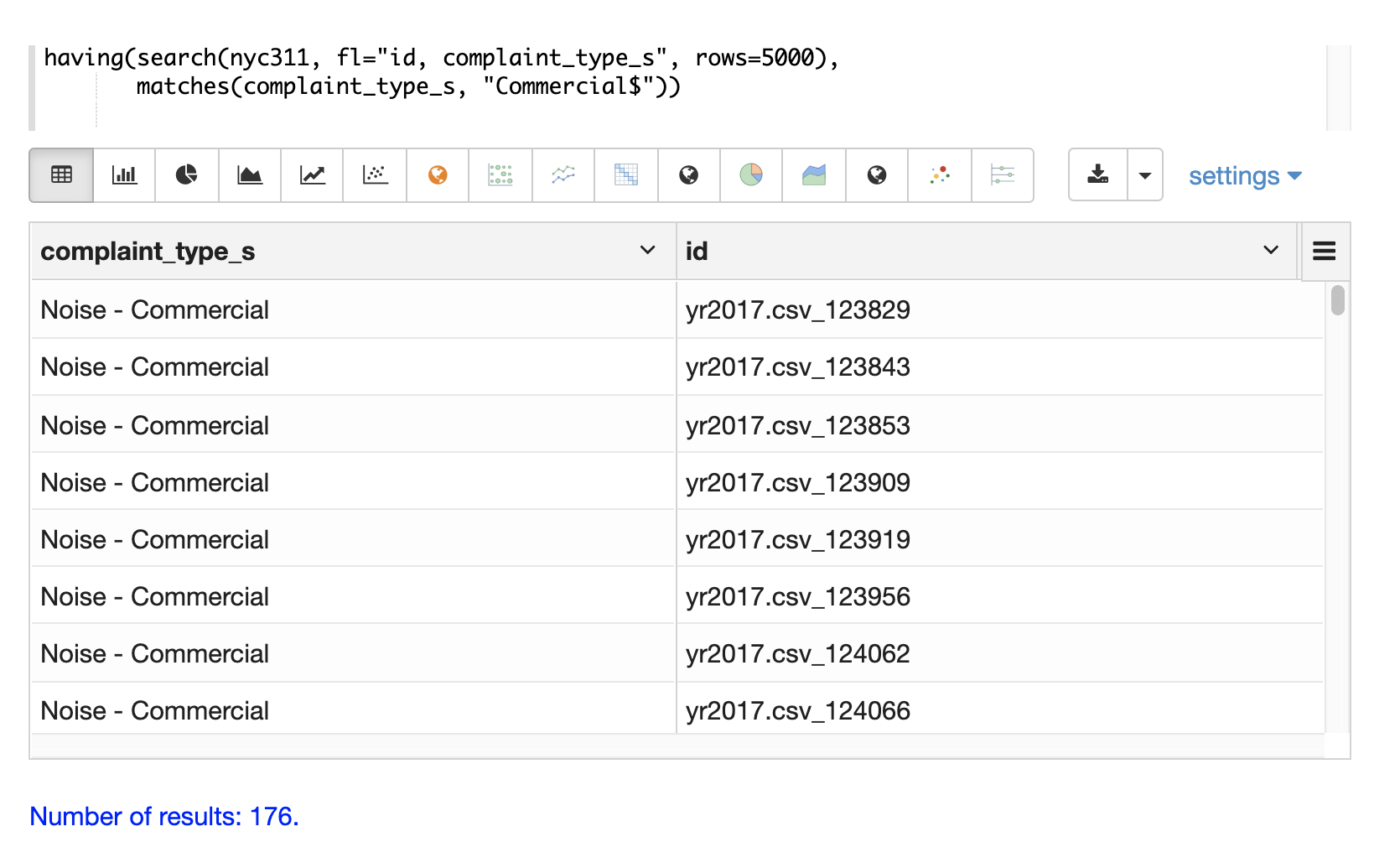The width and height of the screenshot is (1400, 842).
Task: Expand the complaint_type_s column menu
Action: point(647,251)
